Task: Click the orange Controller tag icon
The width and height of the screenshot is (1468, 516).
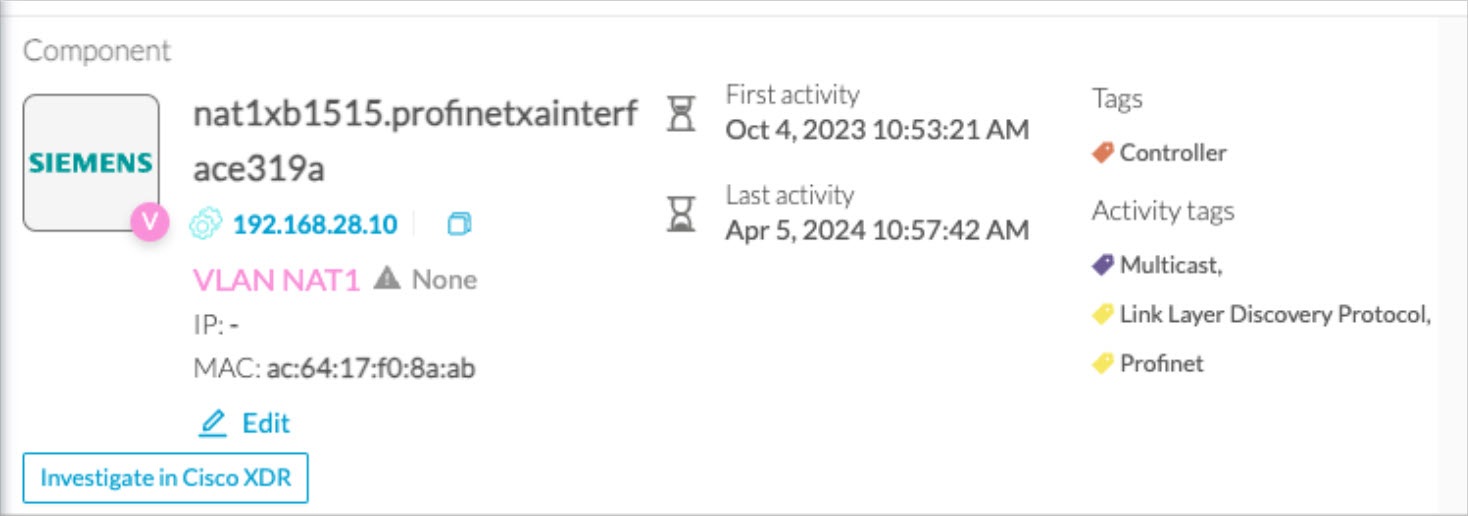Action: [x=1103, y=153]
